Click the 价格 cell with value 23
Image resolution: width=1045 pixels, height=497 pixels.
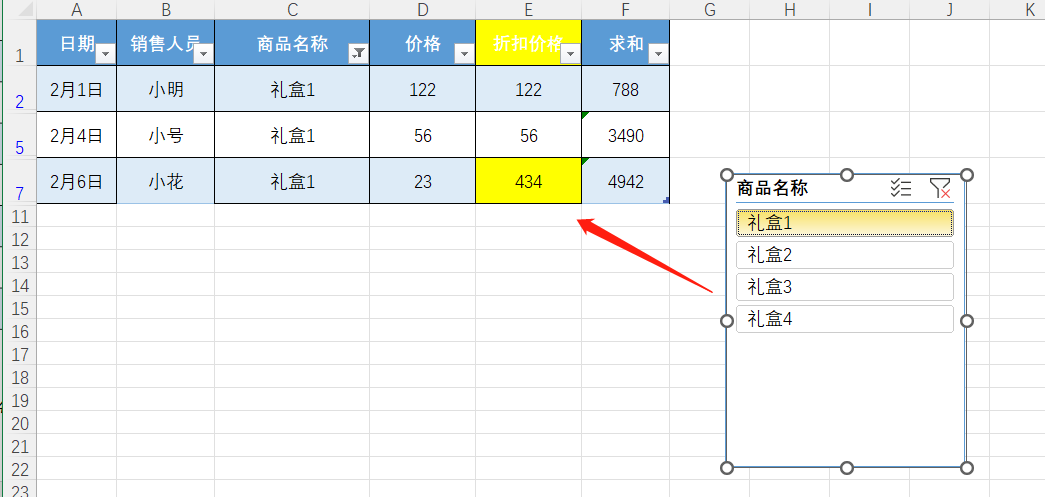[x=423, y=181]
